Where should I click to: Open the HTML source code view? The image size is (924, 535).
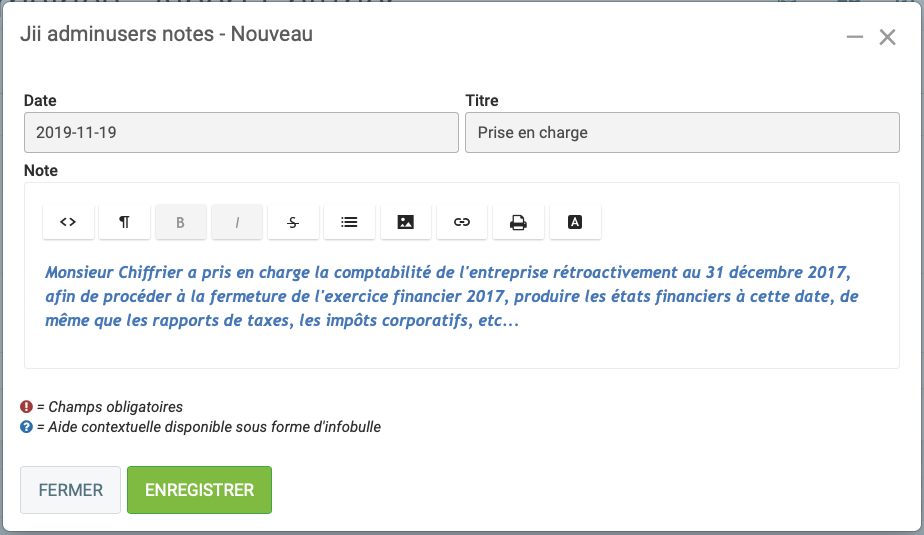point(68,222)
